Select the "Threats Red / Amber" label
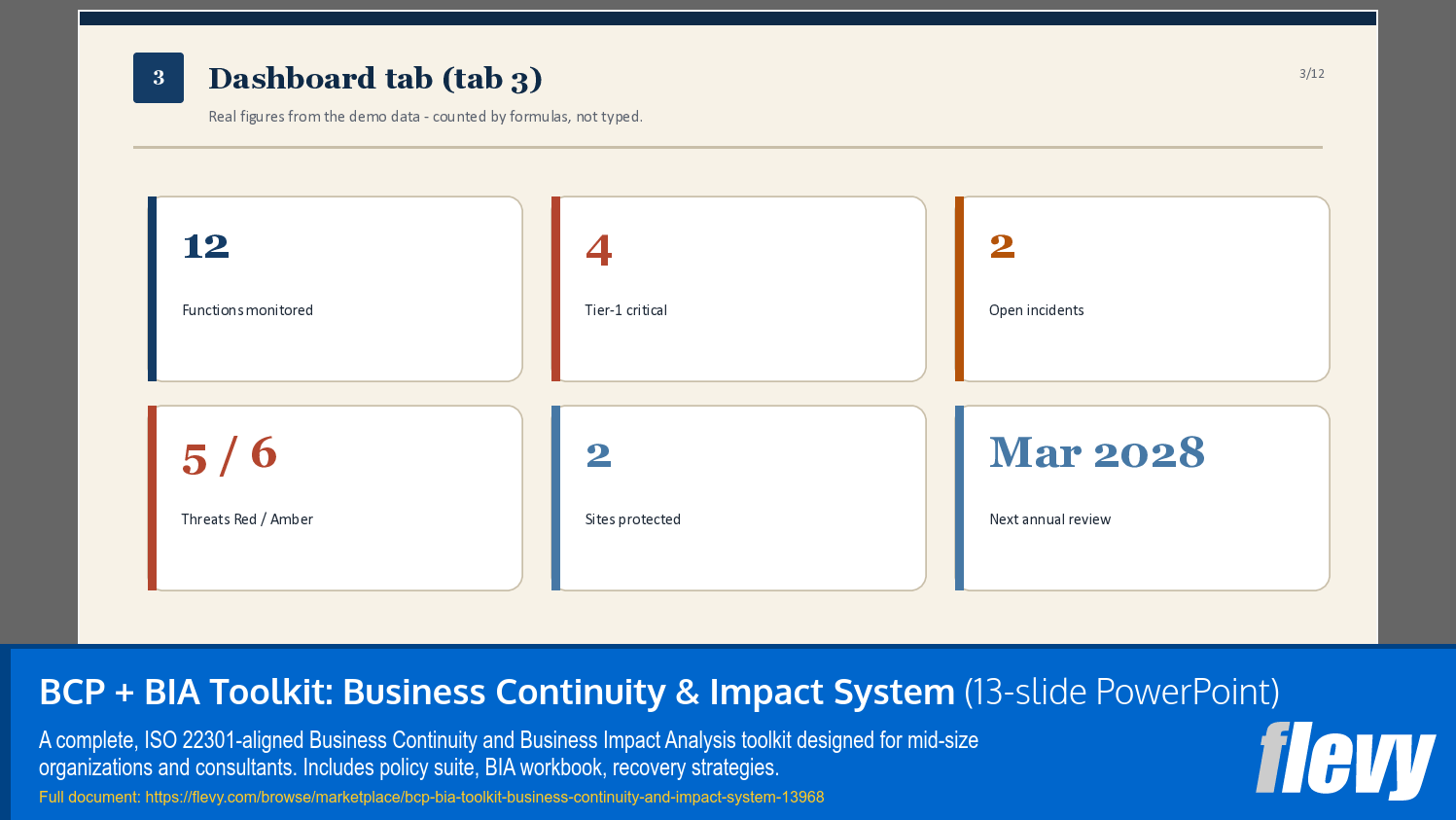This screenshot has height=820, width=1456. pyautogui.click(x=247, y=519)
